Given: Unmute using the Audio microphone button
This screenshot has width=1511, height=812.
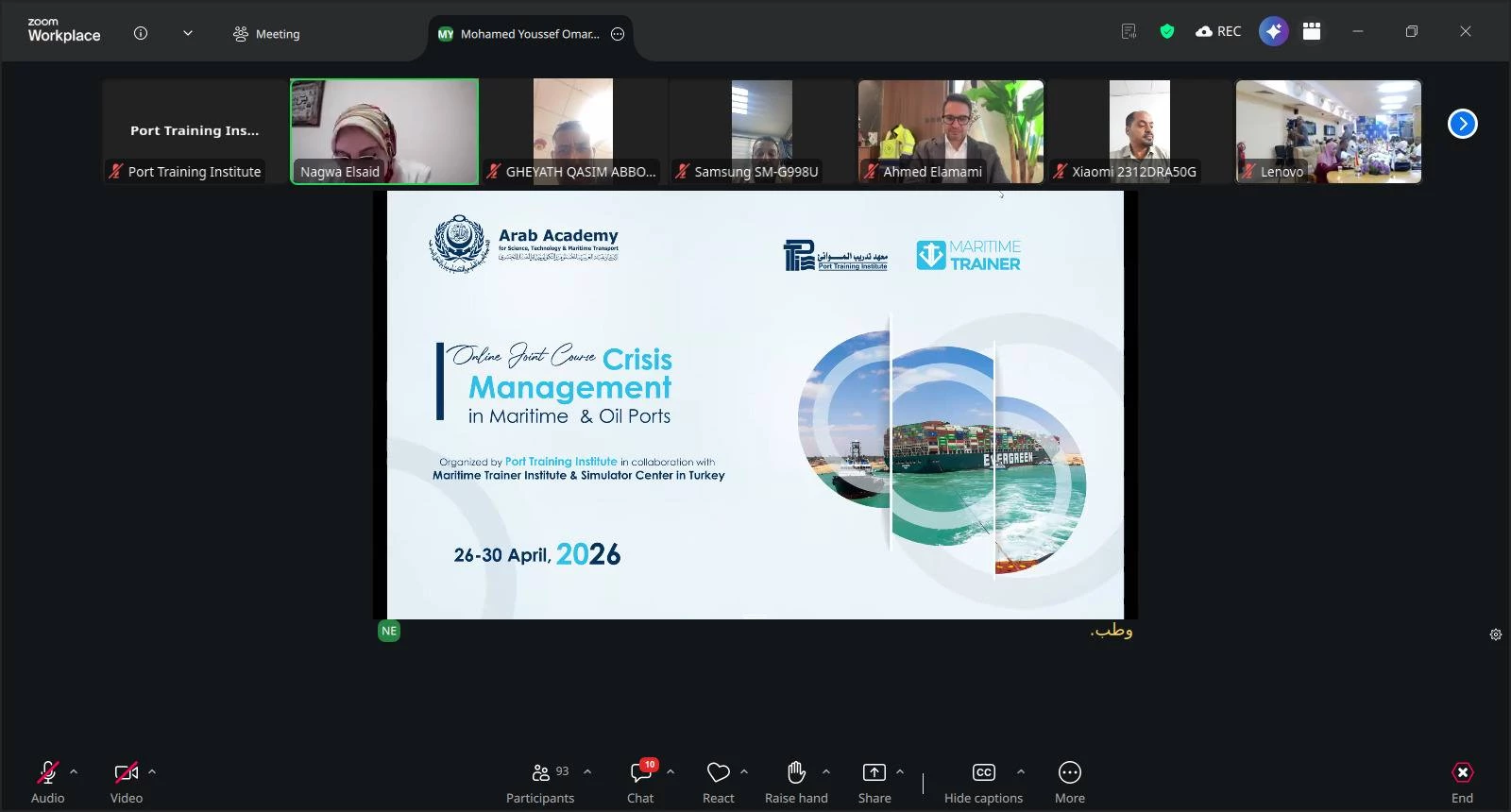Looking at the screenshot, I should pos(47,782).
